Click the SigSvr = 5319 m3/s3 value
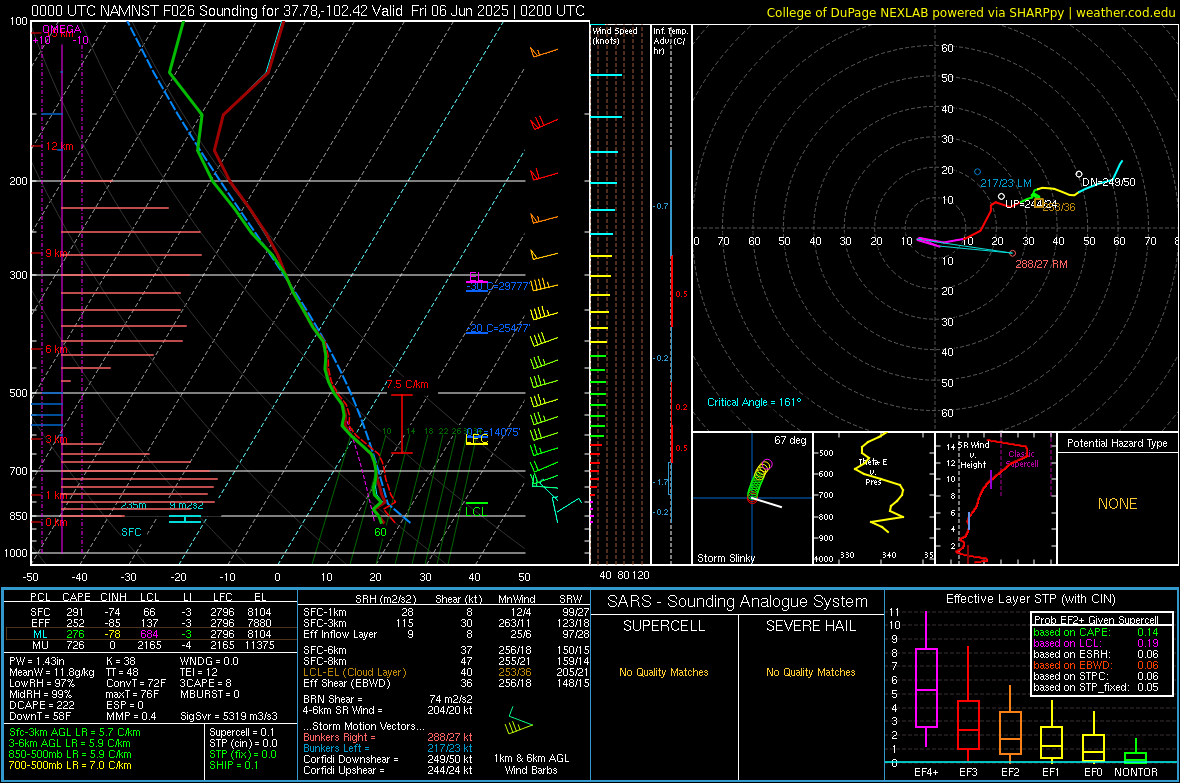Viewport: 1180px width, 783px height. [228, 716]
